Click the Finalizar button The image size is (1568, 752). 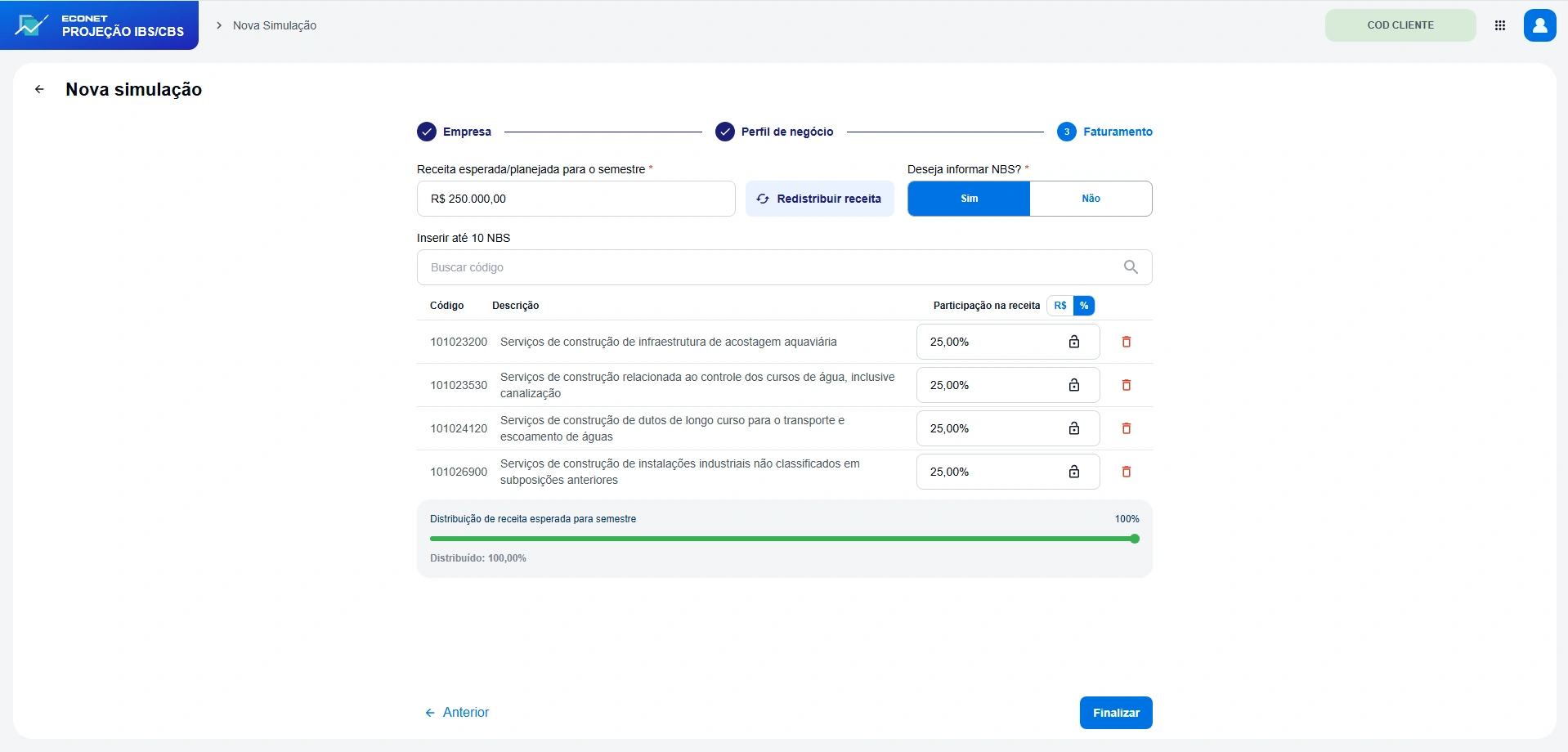pyautogui.click(x=1116, y=713)
